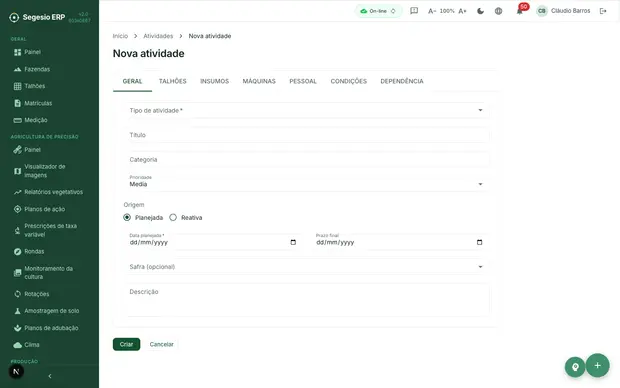Toggle dark mode moon icon
The height and width of the screenshot is (388, 620).
tap(480, 11)
